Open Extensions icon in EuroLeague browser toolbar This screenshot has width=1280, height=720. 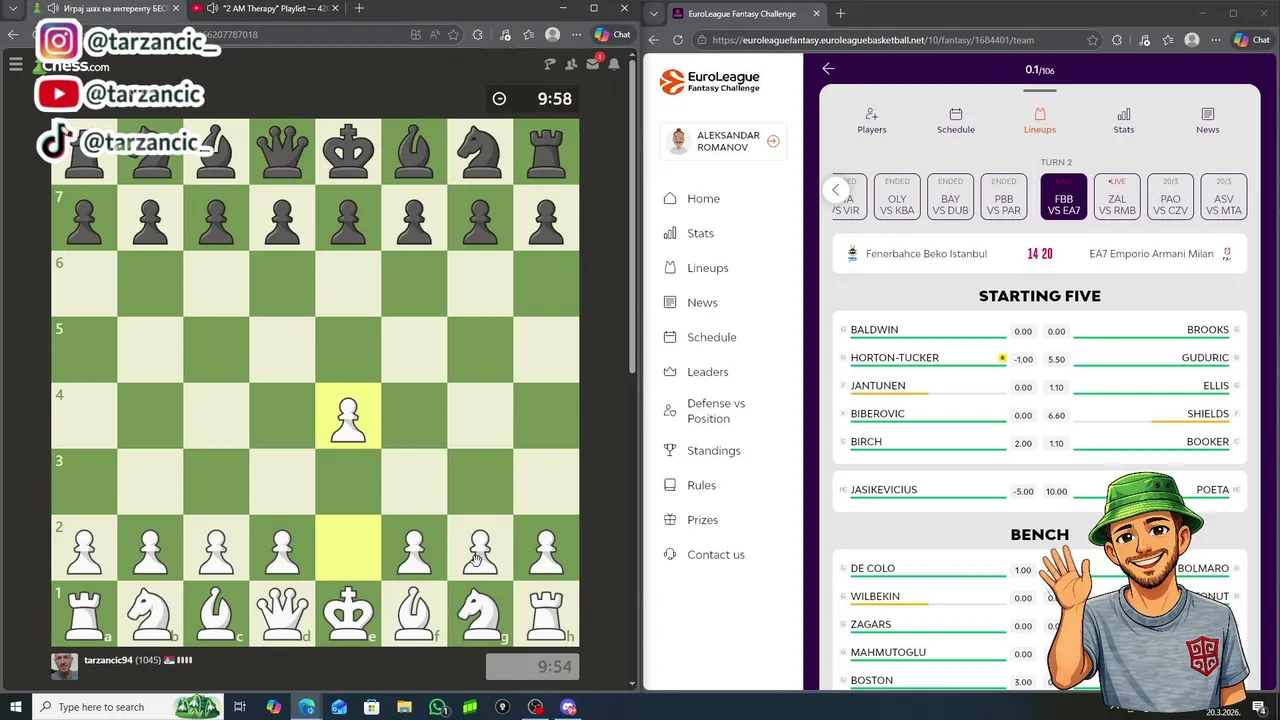[1117, 40]
